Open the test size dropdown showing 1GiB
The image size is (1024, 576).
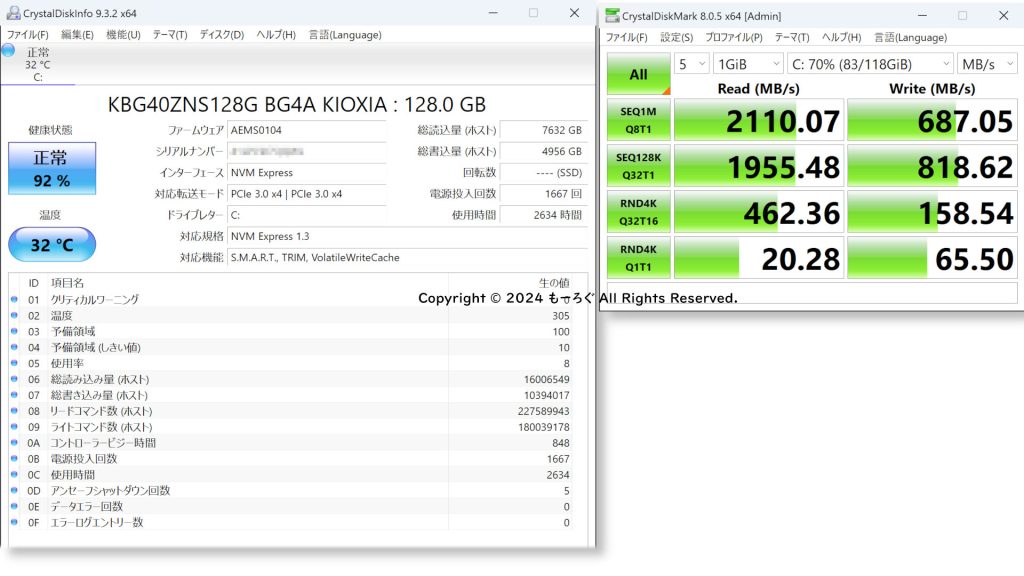pyautogui.click(x=748, y=64)
